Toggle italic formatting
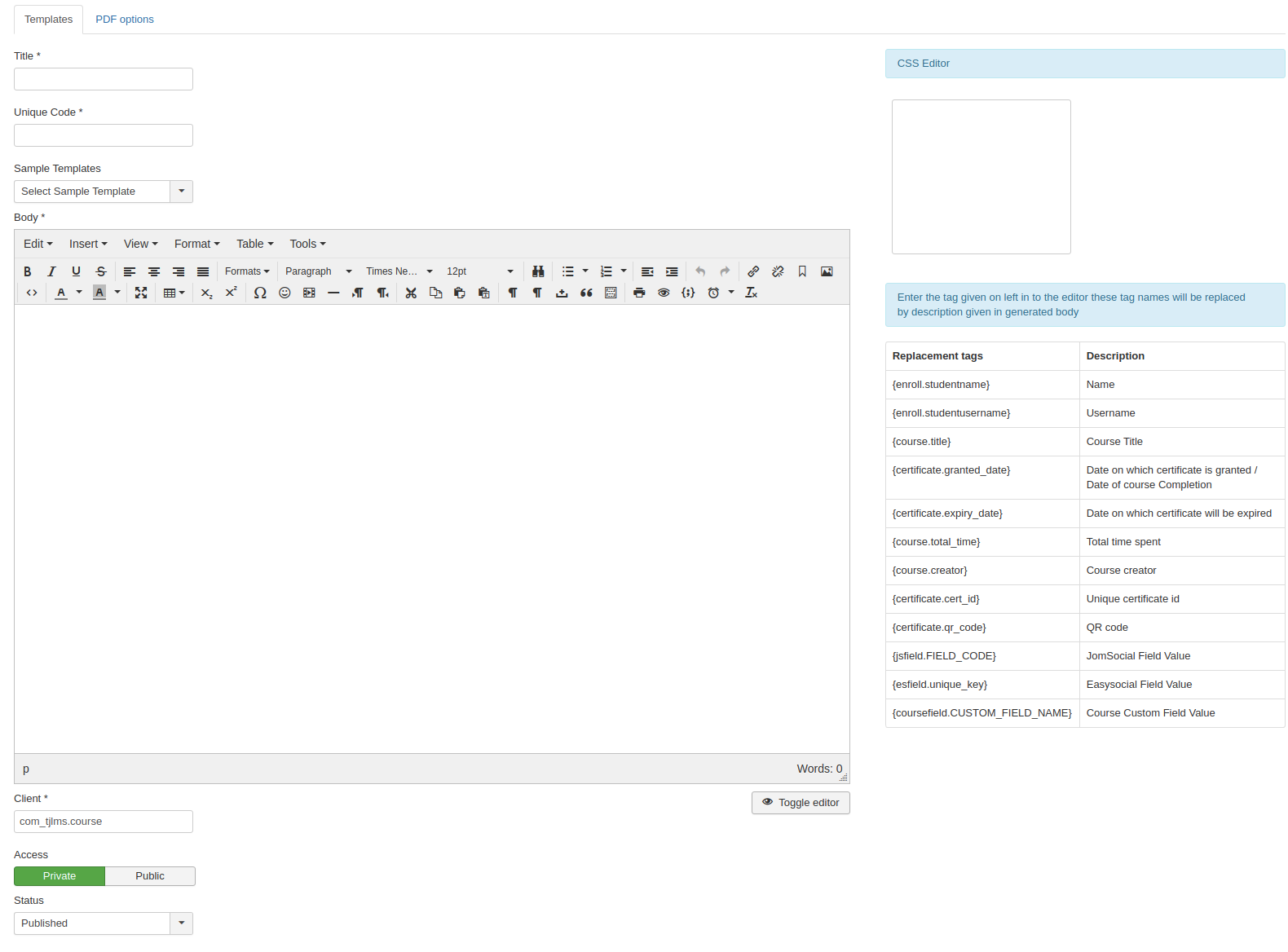The image size is (1288, 952). click(51, 271)
